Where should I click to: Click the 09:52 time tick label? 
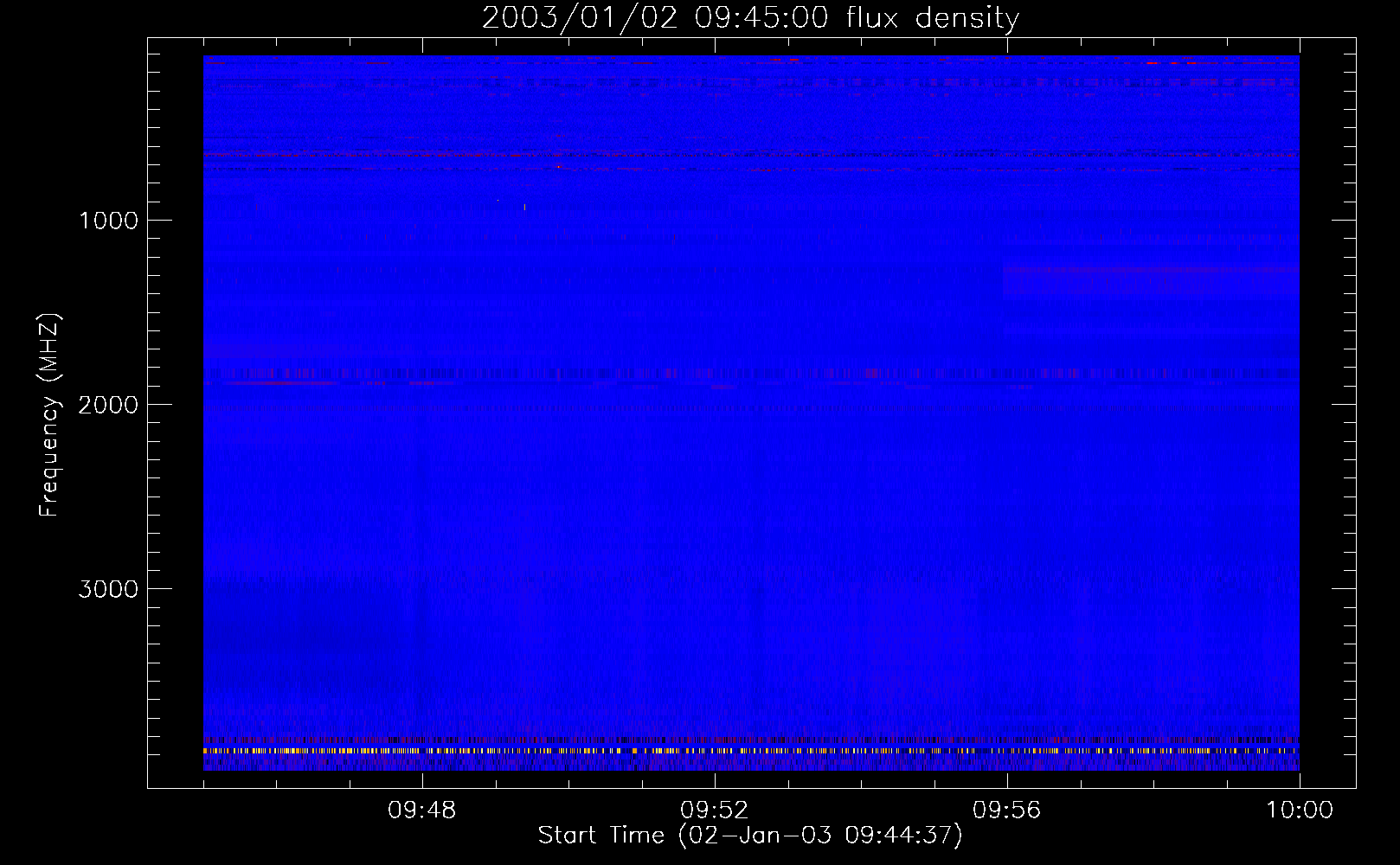pyautogui.click(x=715, y=811)
